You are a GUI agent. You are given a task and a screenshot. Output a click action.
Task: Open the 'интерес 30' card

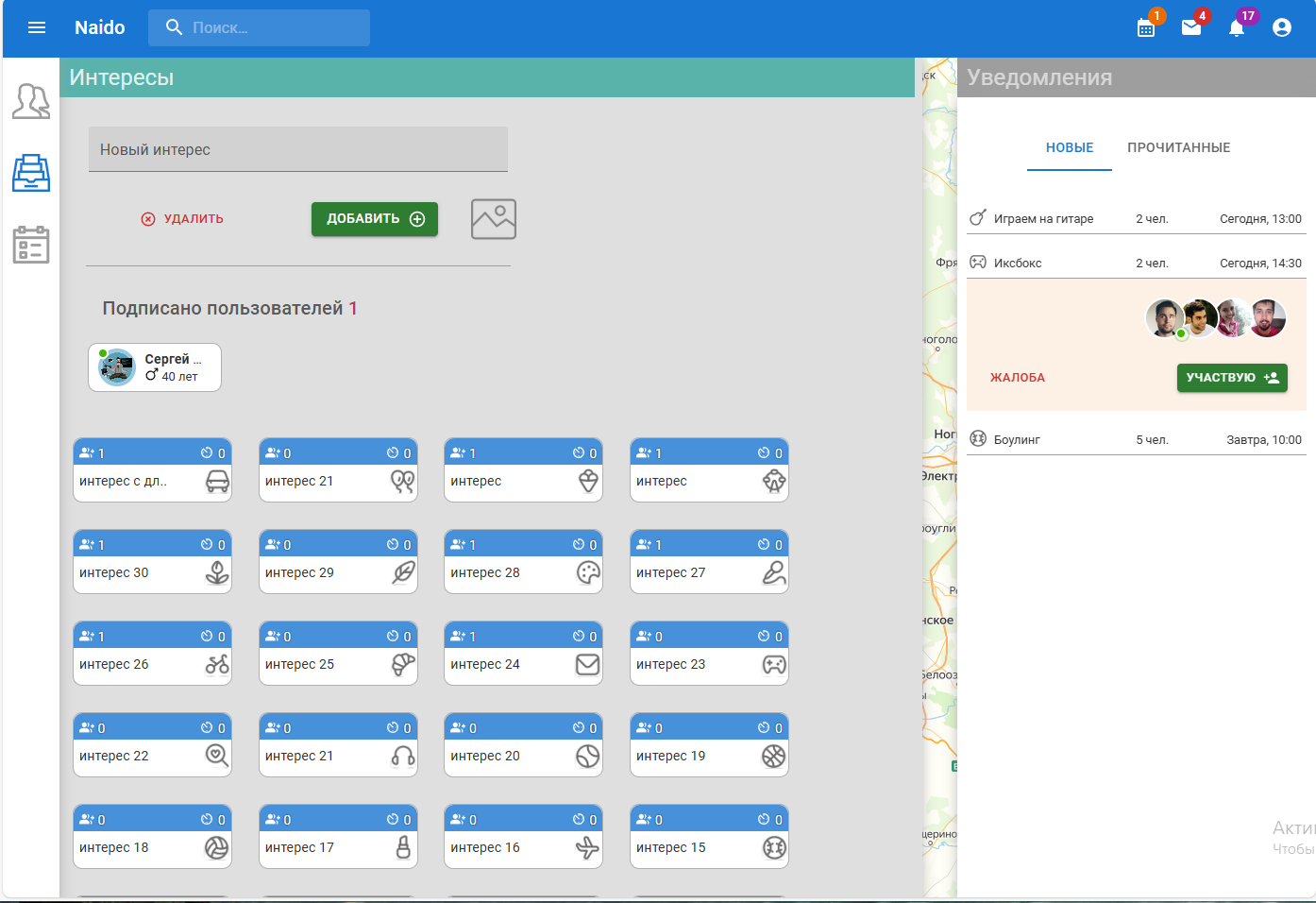152,562
